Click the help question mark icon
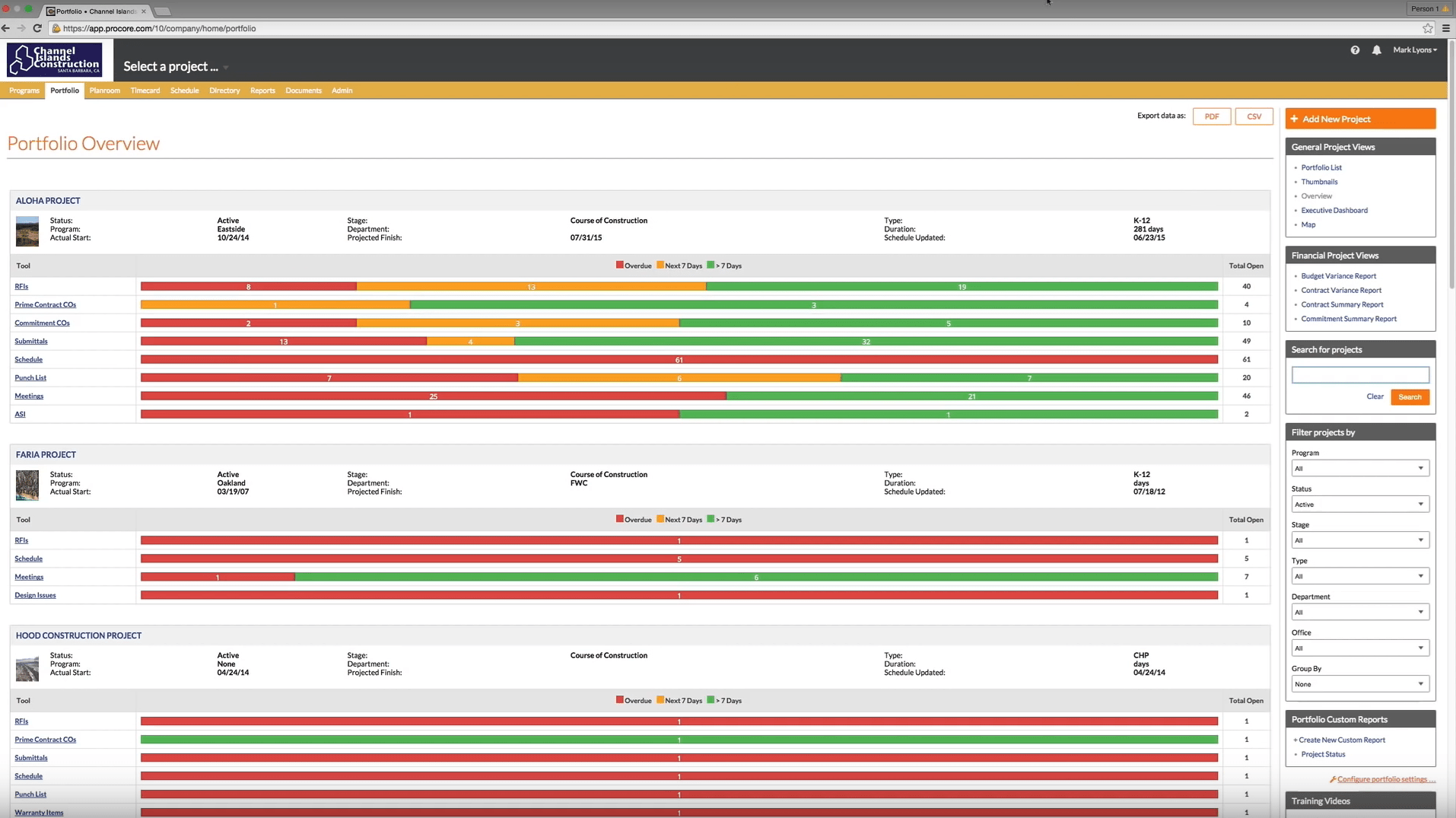The height and width of the screenshot is (818, 1456). click(1355, 50)
